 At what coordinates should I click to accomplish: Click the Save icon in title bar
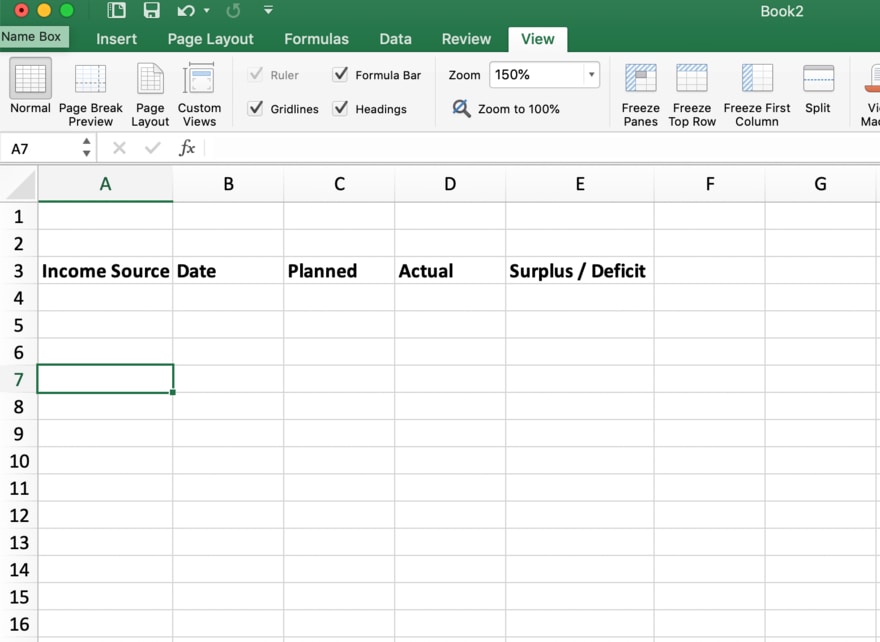point(152,10)
